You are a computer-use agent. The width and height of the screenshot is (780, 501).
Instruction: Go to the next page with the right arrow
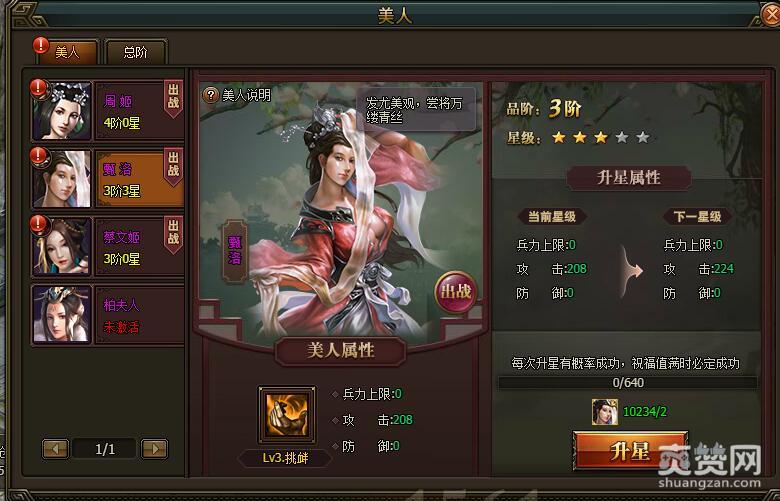click(x=155, y=449)
